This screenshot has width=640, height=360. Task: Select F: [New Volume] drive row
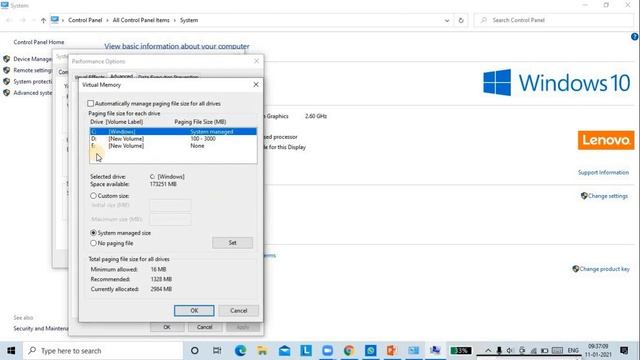click(173, 146)
